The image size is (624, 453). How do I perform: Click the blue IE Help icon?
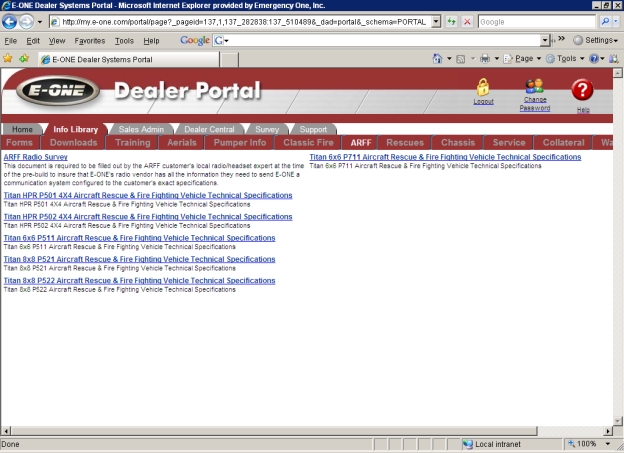point(594,59)
